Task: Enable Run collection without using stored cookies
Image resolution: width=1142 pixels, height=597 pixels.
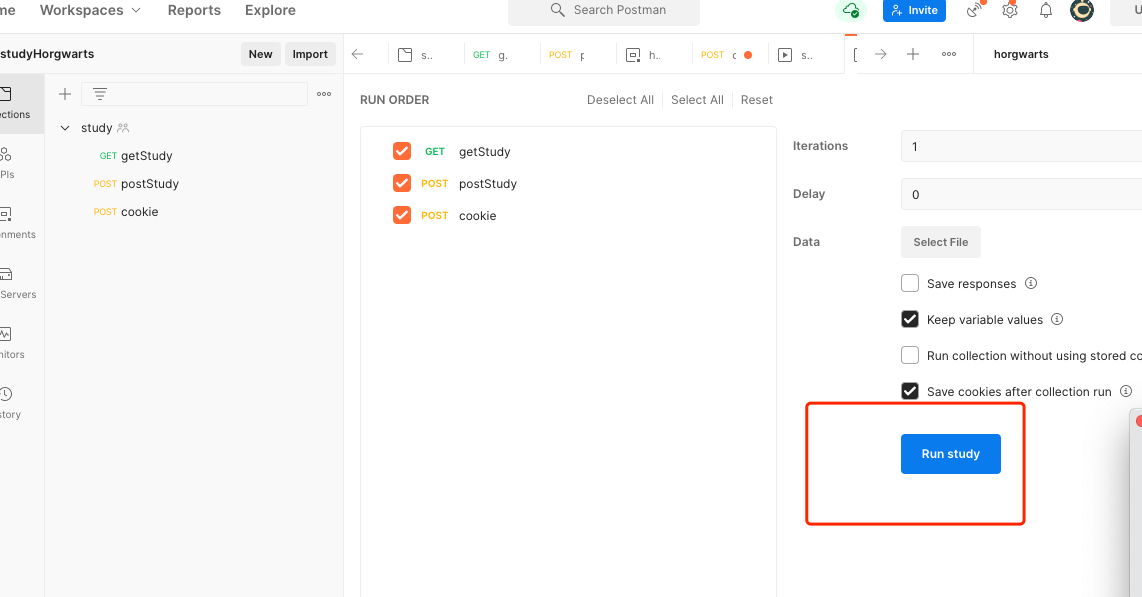Action: pos(910,355)
